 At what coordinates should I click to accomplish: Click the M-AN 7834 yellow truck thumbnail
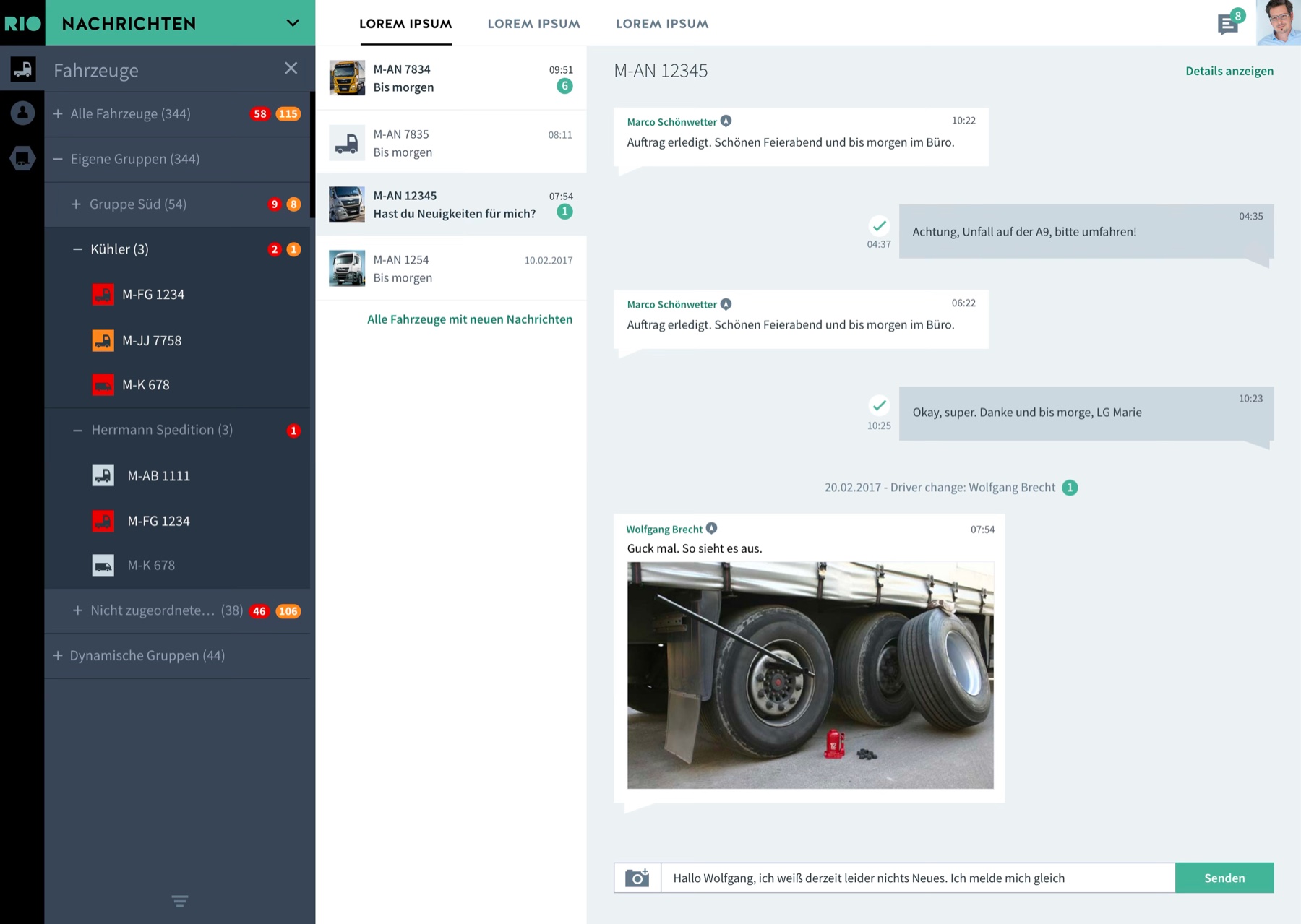(347, 78)
